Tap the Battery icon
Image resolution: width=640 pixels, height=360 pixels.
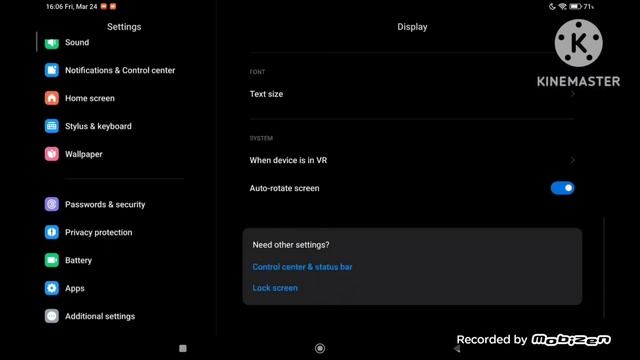[52, 260]
